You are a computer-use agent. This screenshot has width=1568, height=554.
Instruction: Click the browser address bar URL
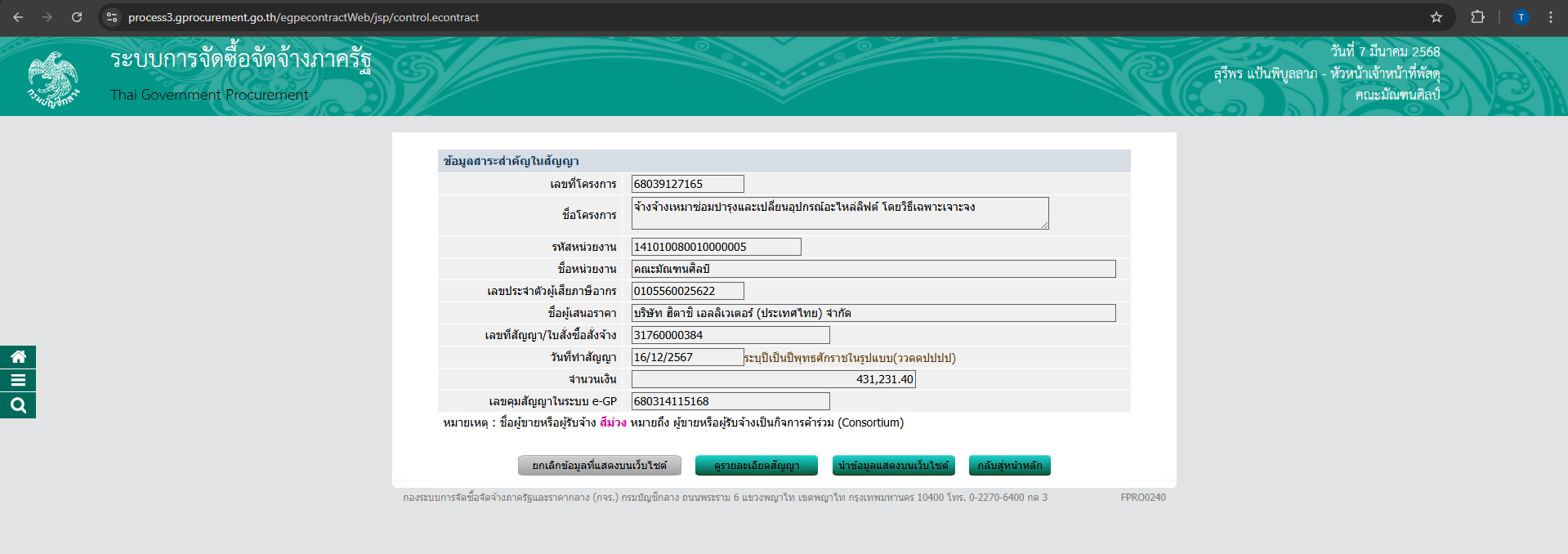click(x=303, y=17)
